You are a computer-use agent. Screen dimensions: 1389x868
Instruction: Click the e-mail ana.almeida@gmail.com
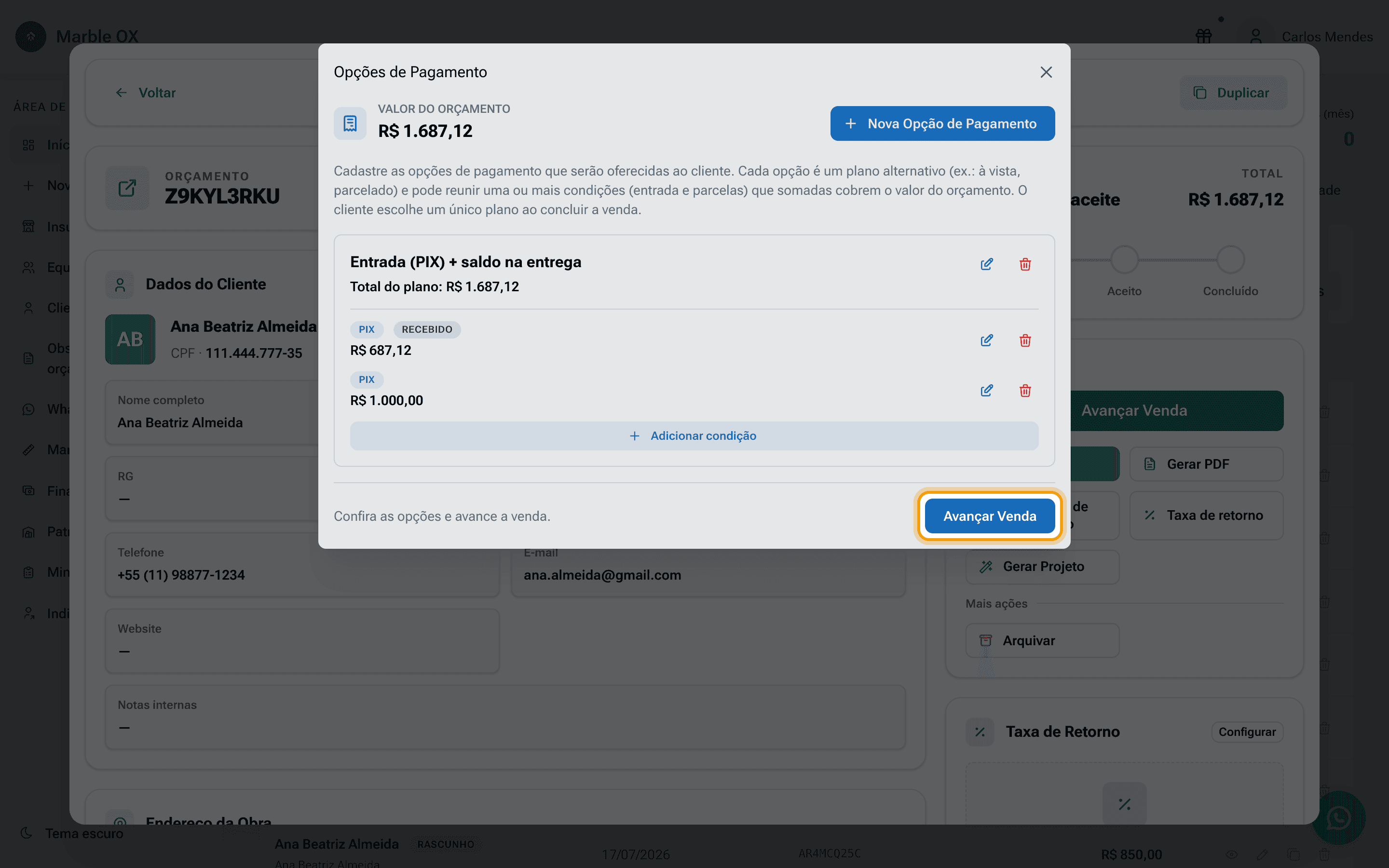[602, 575]
